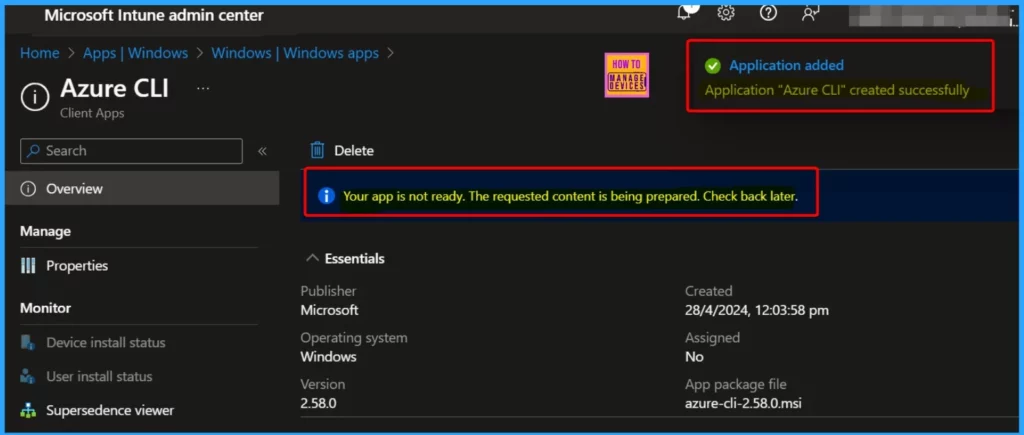This screenshot has width=1024, height=435.
Task: Click the blue info icon in banner
Action: [x=326, y=195]
